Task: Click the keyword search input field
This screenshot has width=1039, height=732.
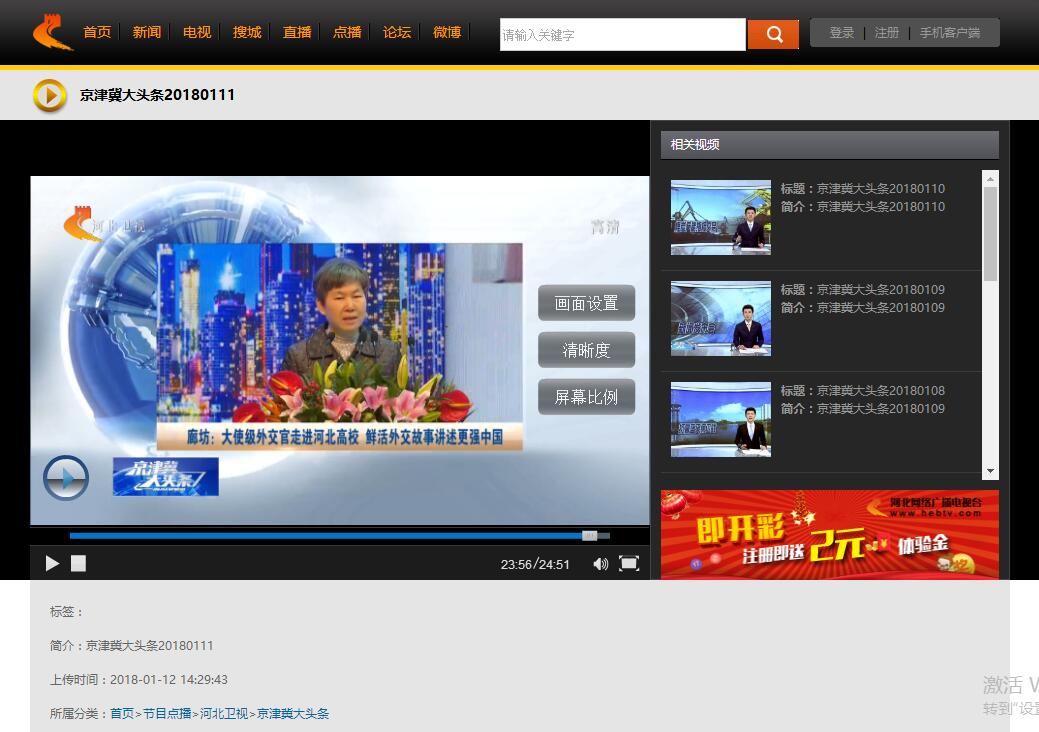Action: click(622, 35)
